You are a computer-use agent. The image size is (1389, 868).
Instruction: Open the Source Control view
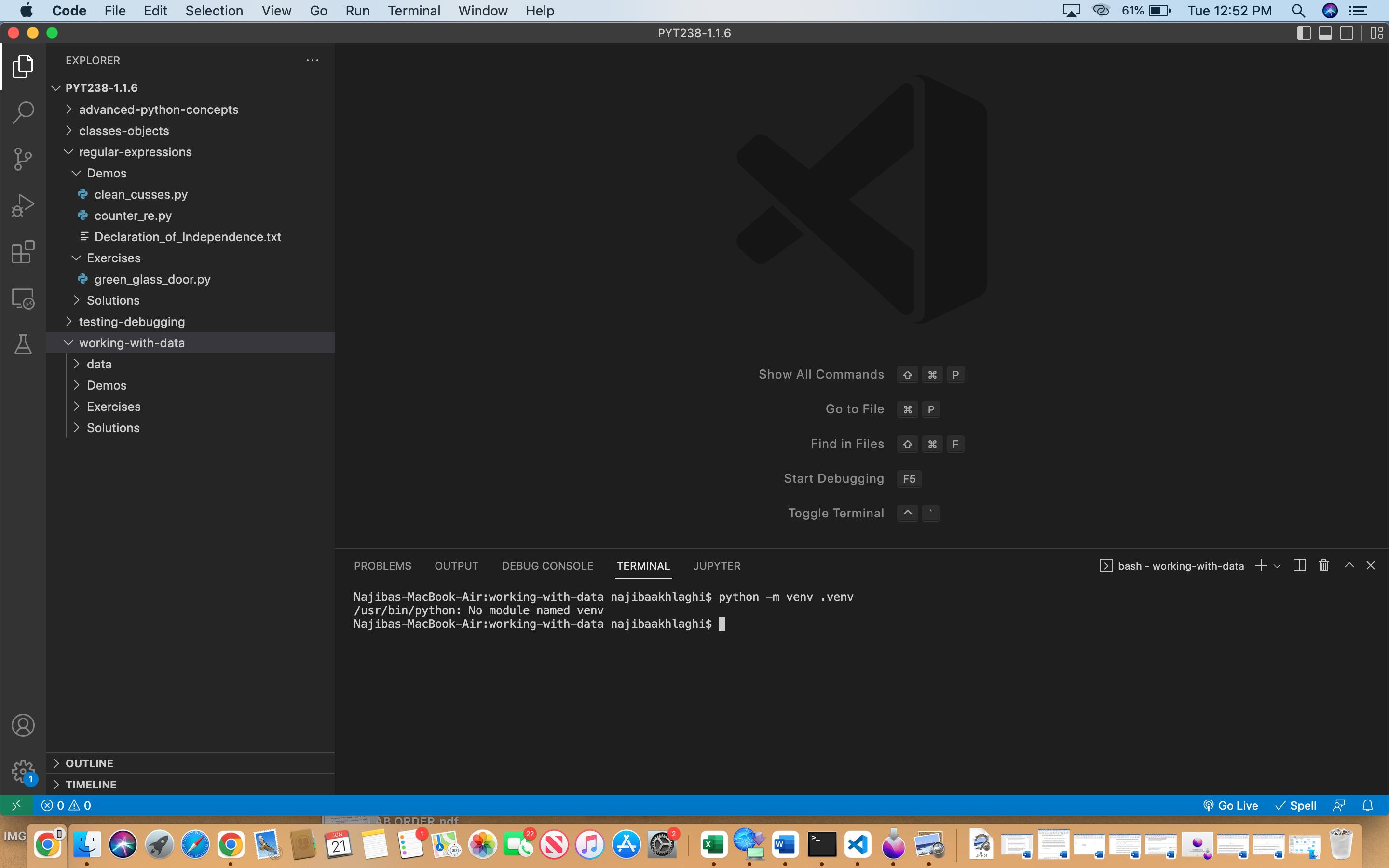(23, 159)
